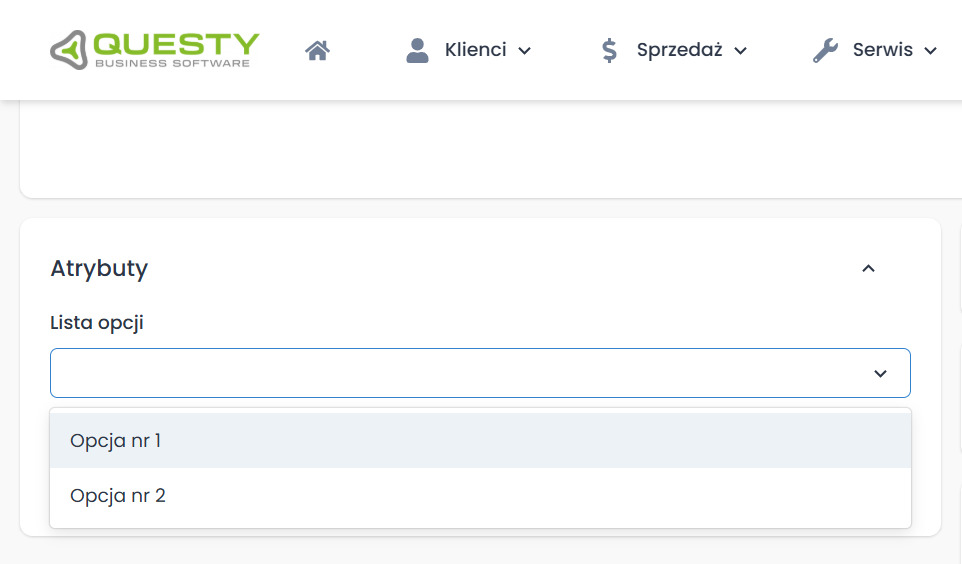962x564 pixels.
Task: Click the Serwis wrench icon
Action: coord(825,50)
